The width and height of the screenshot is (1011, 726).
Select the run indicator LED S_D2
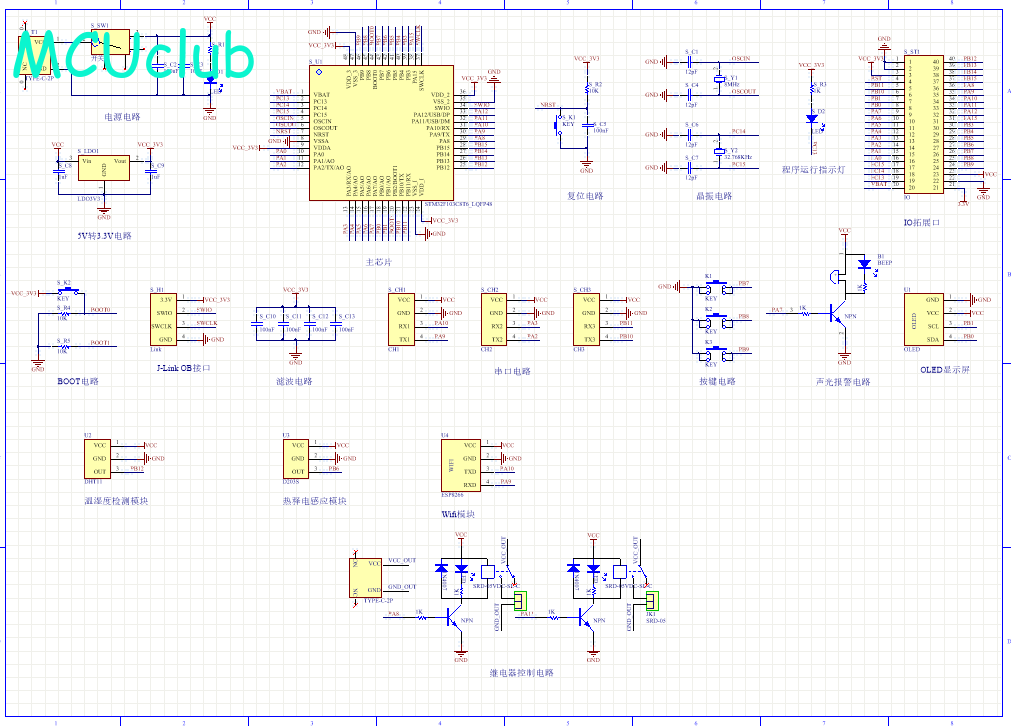pyautogui.click(x=811, y=119)
